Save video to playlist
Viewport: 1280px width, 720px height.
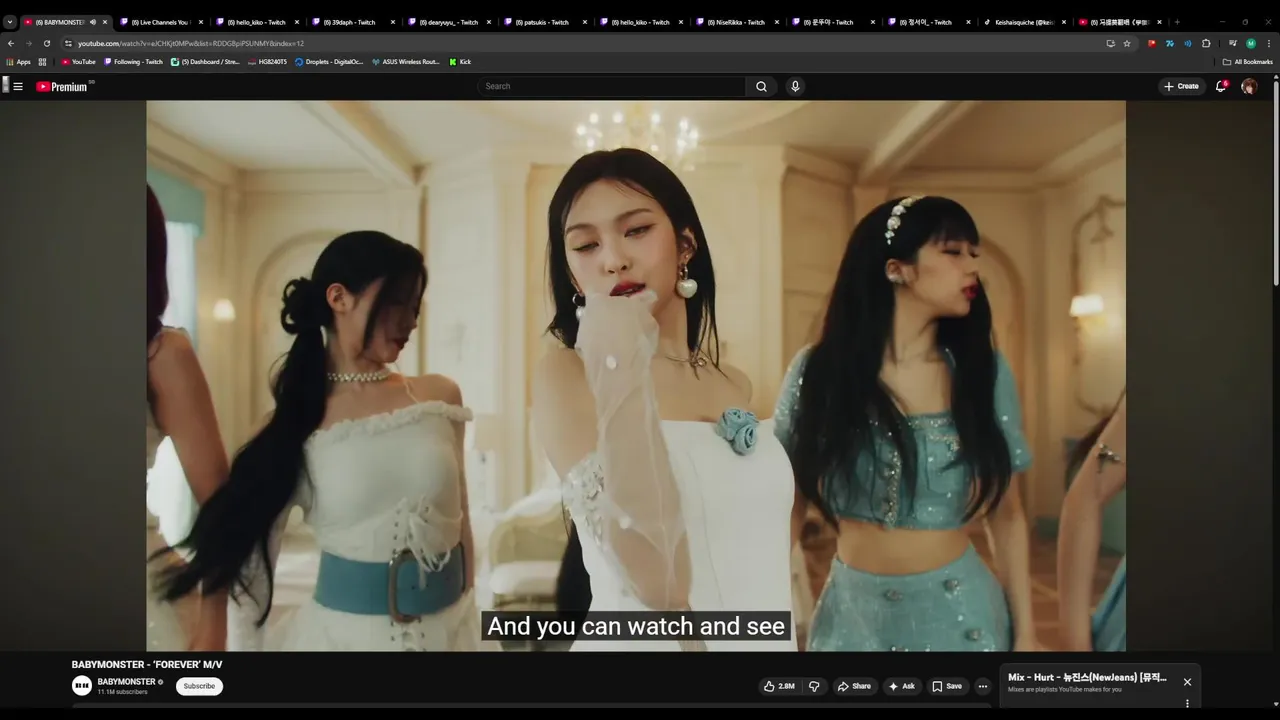(947, 686)
